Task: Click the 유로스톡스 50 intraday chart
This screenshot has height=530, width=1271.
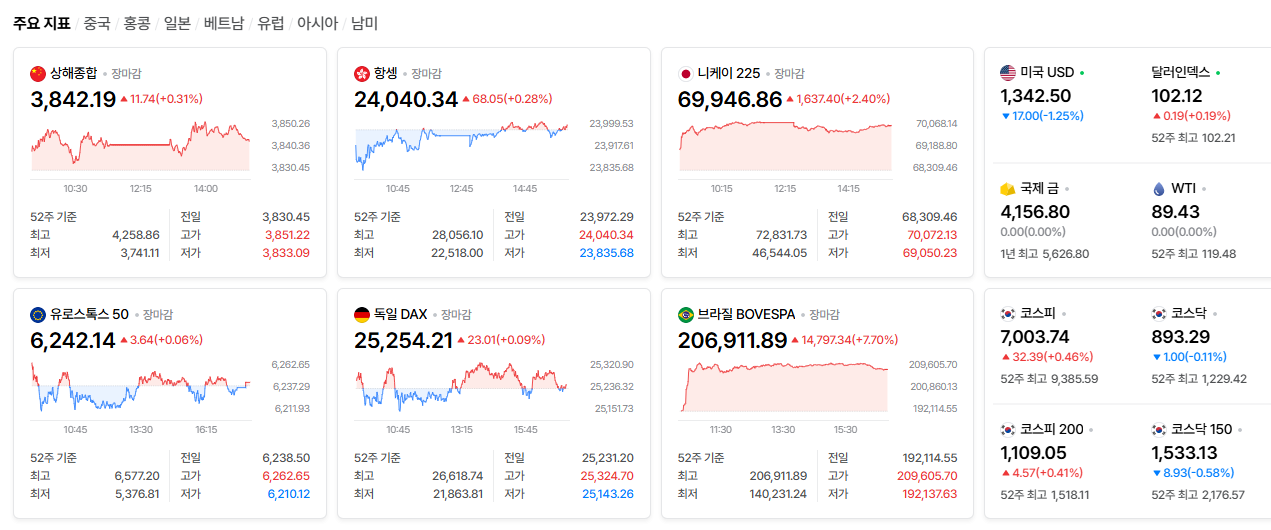Action: pos(140,387)
